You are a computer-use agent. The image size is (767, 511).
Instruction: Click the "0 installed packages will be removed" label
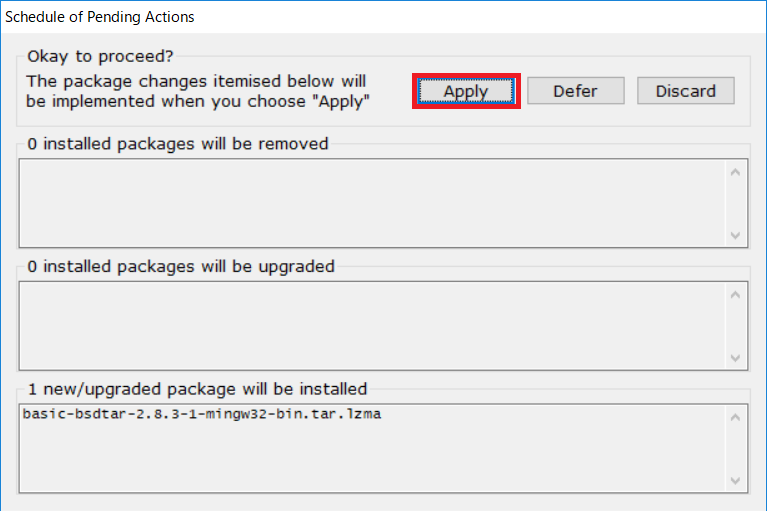point(178,143)
